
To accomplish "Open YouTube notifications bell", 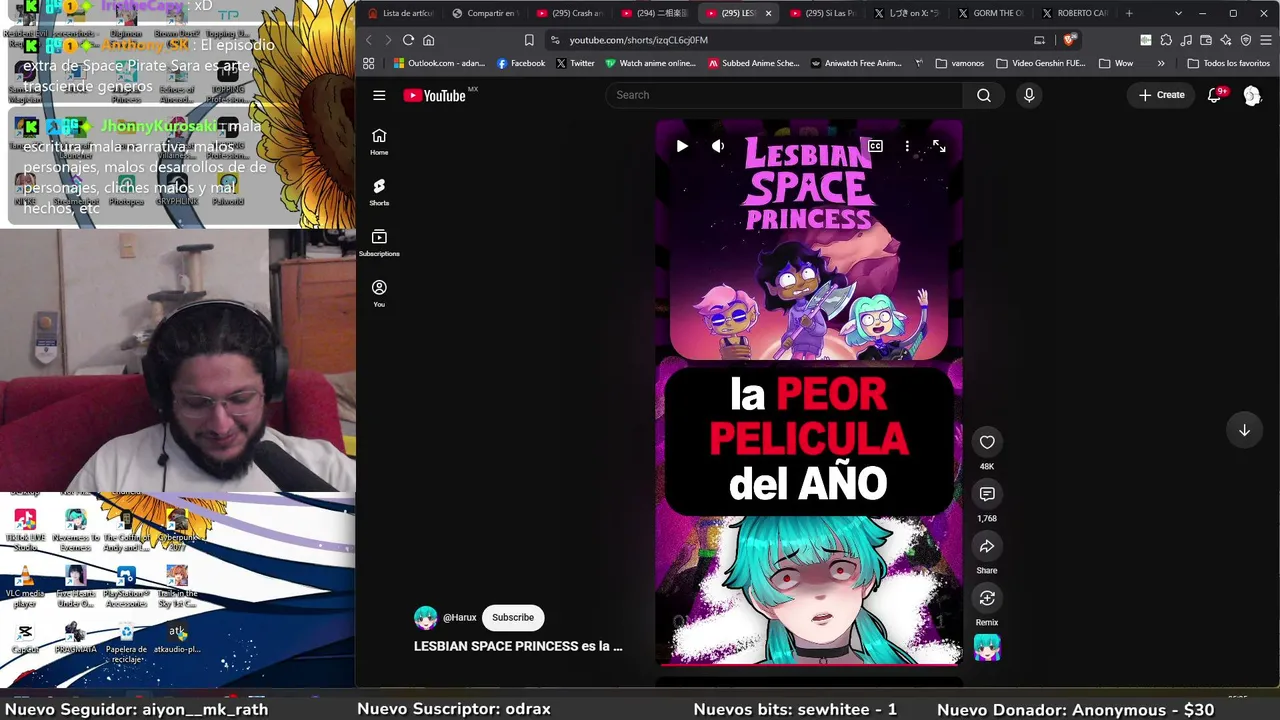I will (x=1214, y=95).
